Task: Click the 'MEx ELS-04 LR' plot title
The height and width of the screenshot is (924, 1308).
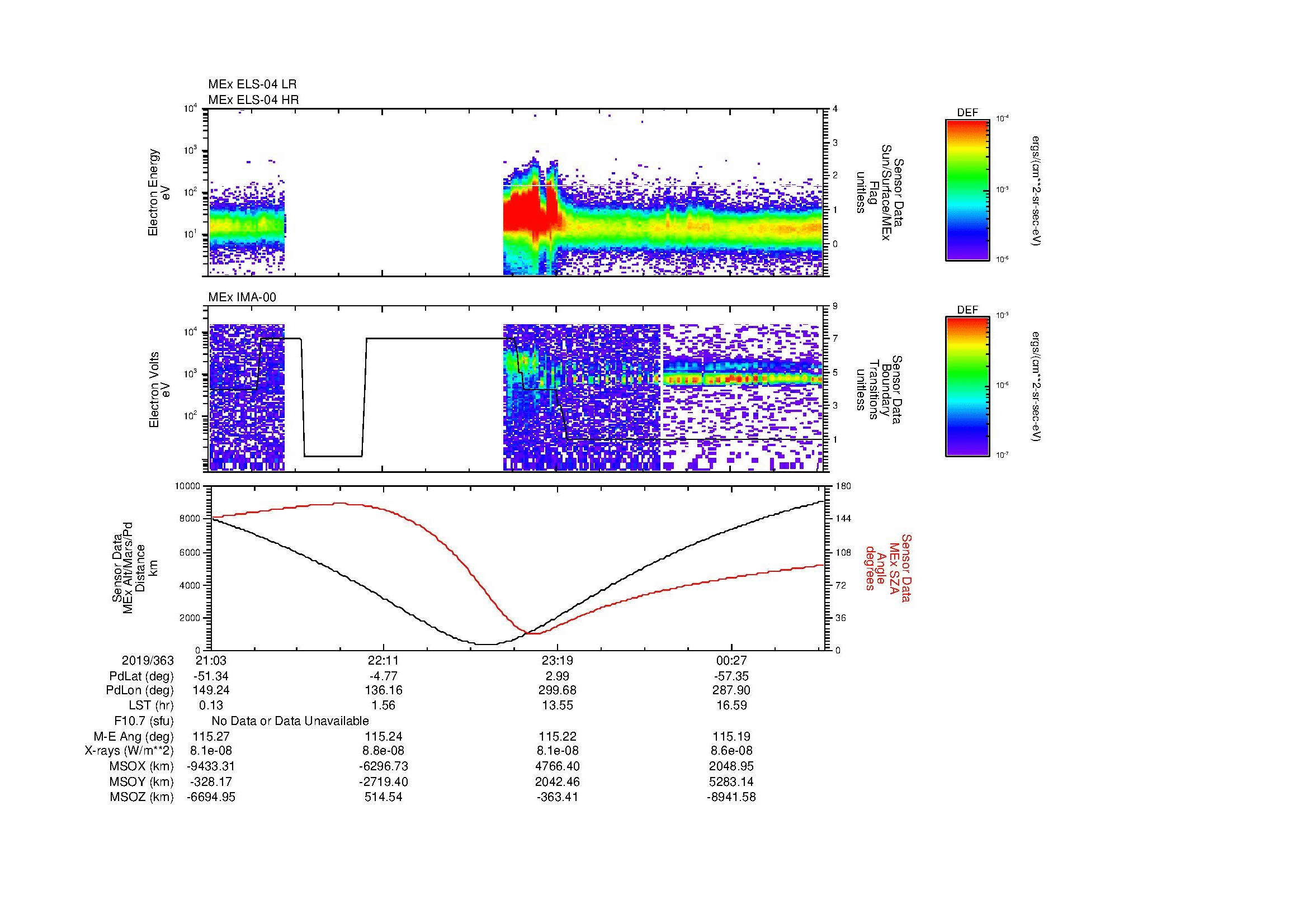Action: point(252,84)
